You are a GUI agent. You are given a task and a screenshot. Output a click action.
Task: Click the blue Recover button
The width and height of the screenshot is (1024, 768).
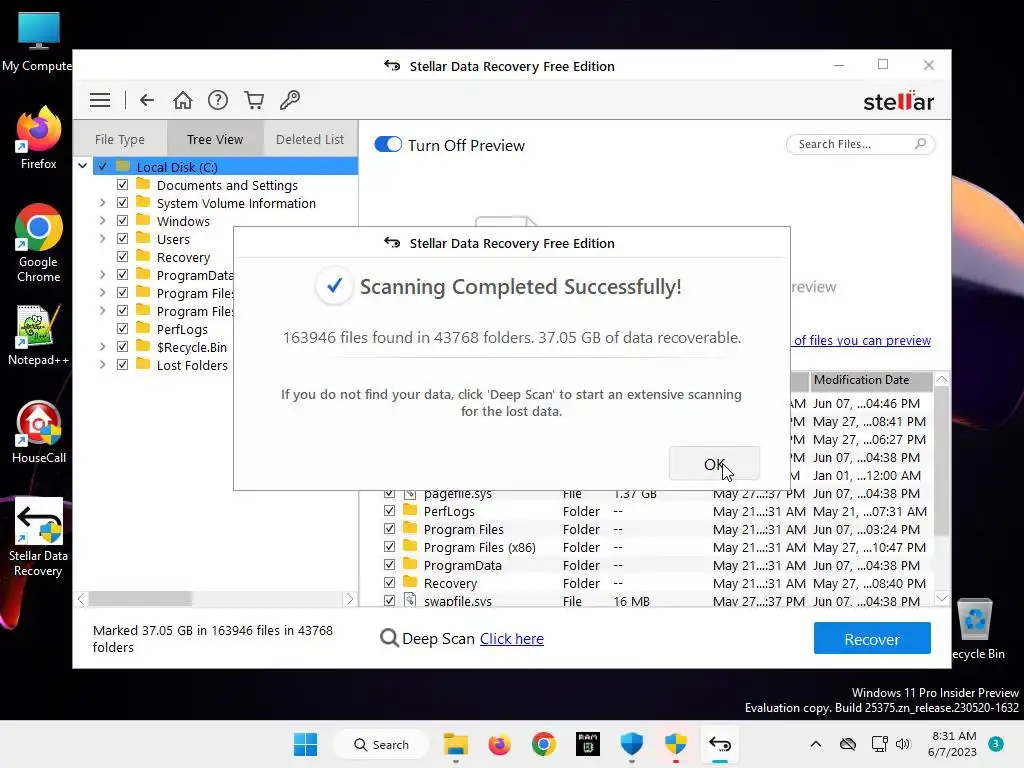click(872, 639)
